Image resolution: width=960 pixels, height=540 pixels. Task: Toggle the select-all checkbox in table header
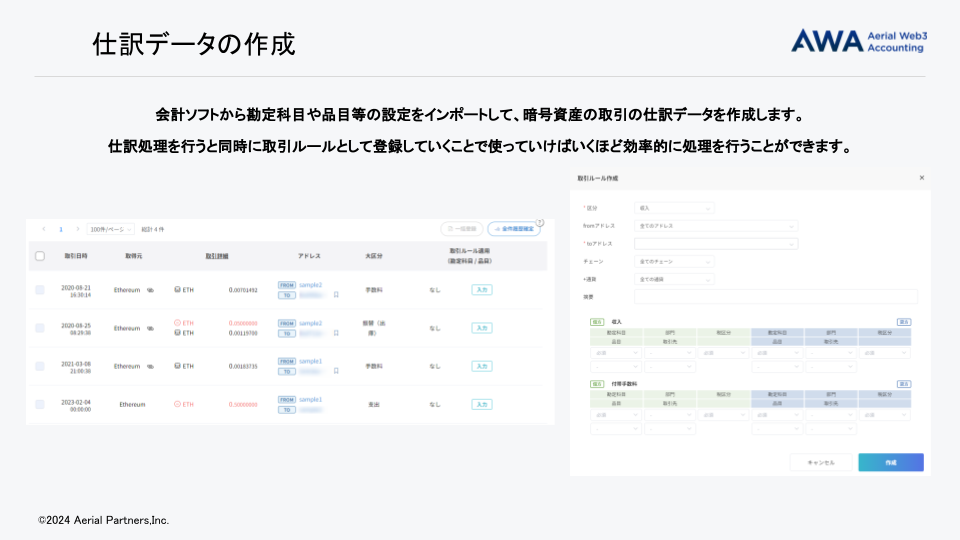coord(40,256)
